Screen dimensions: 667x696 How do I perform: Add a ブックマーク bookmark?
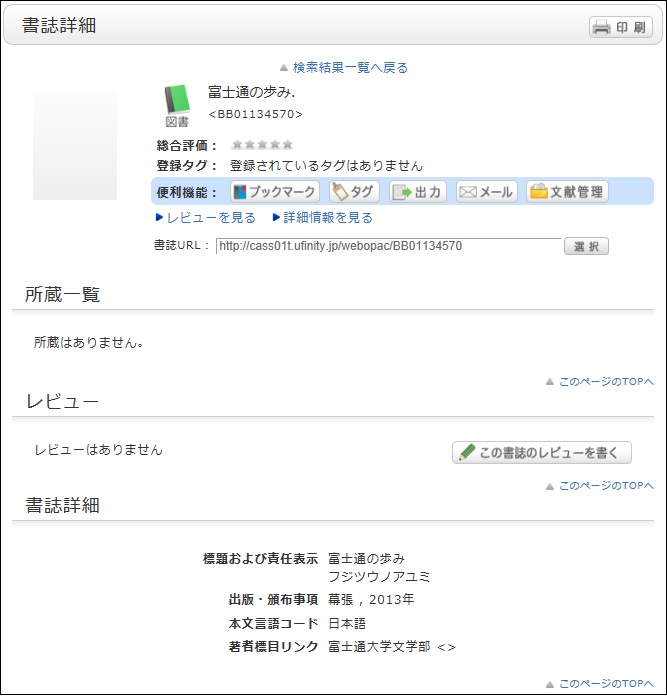click(x=275, y=192)
